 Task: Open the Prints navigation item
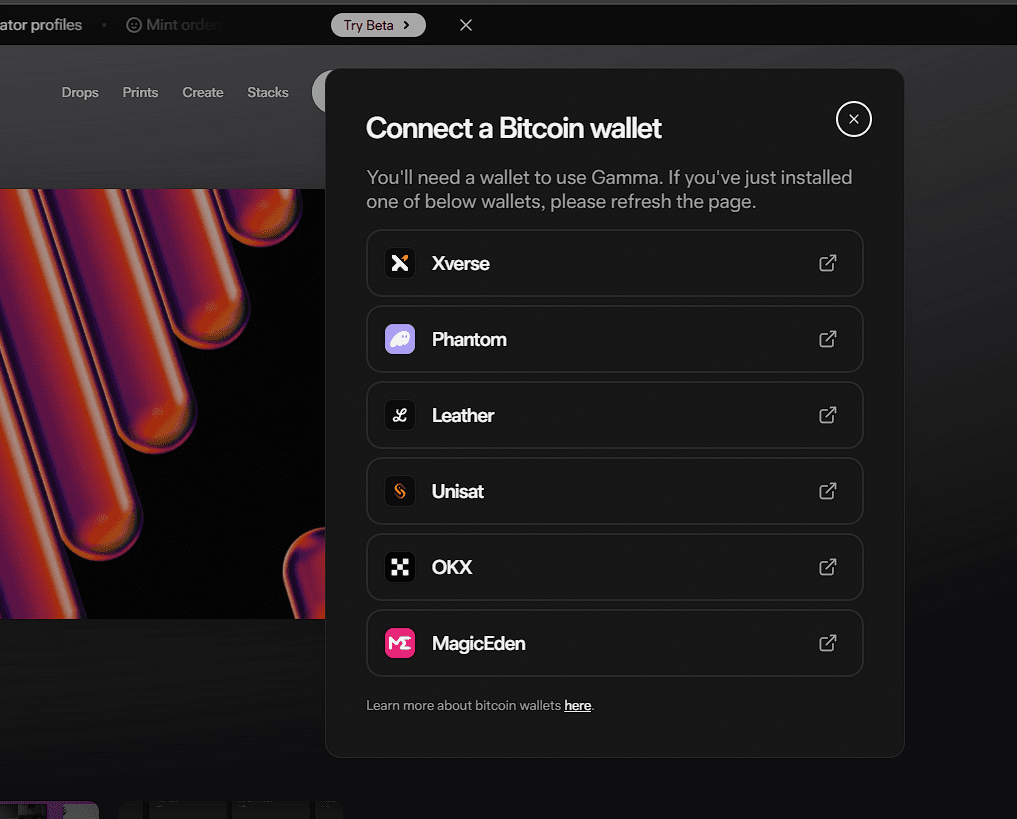click(140, 92)
